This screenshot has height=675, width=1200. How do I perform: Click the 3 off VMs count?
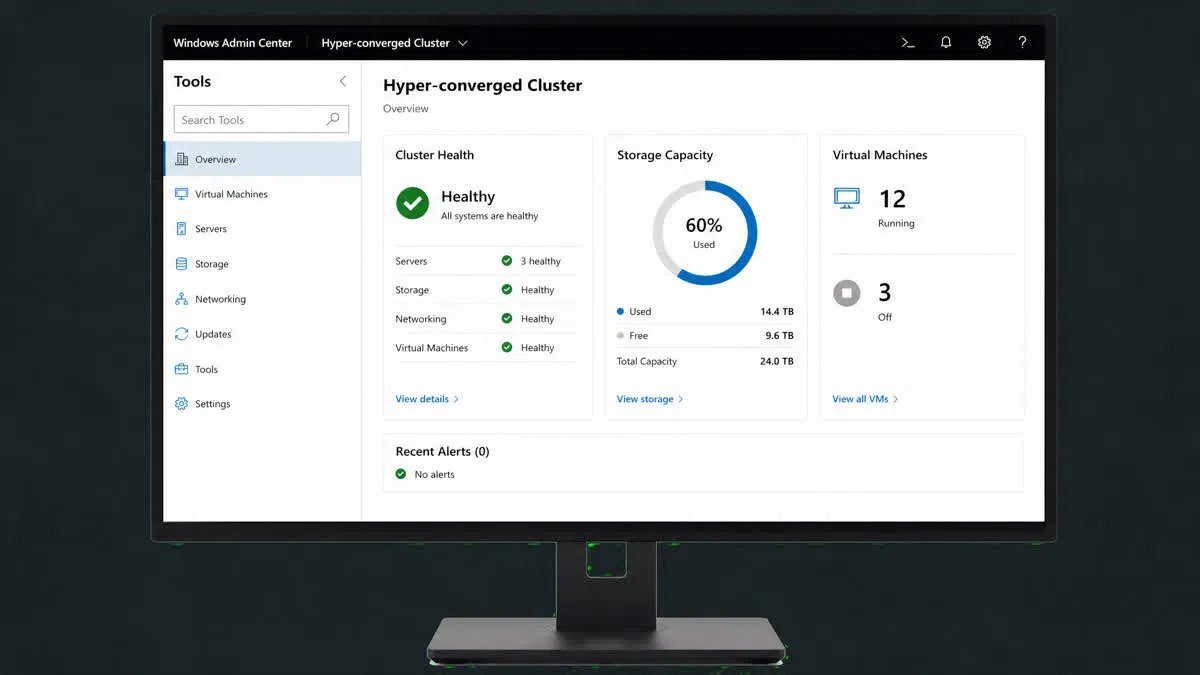point(885,292)
